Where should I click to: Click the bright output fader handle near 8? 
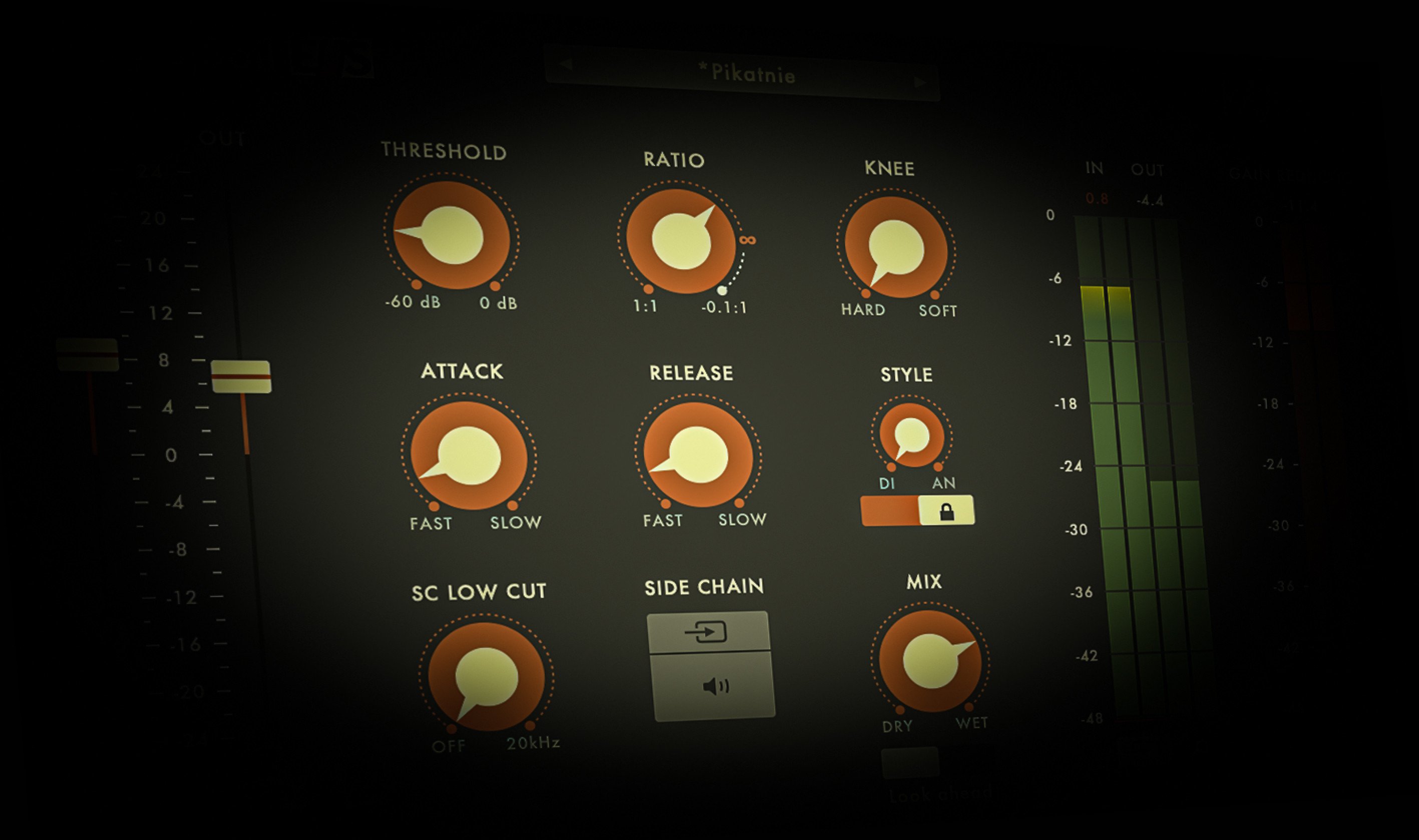pos(241,376)
